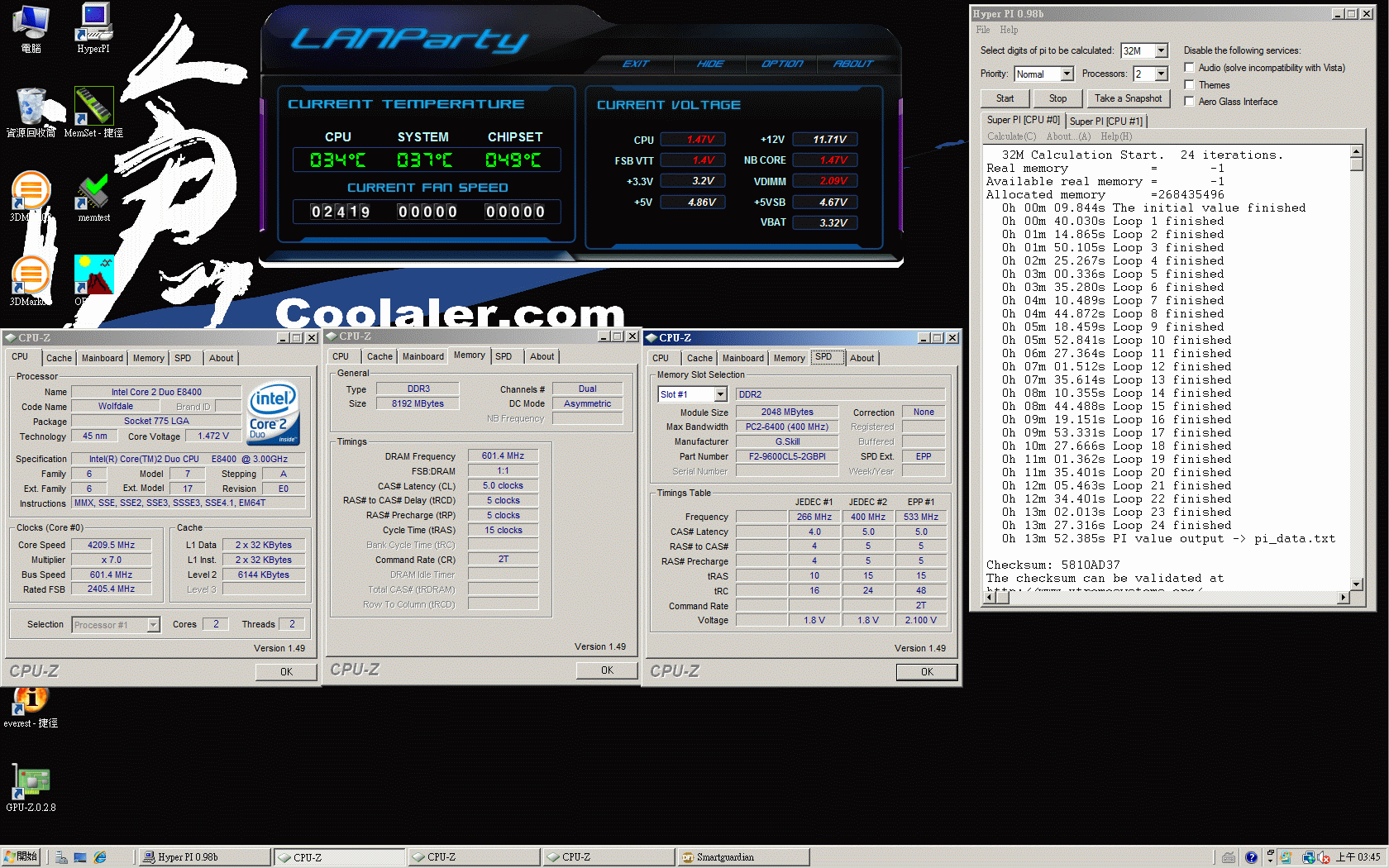
Task: Open the Hyper PI File menu
Action: (x=983, y=30)
